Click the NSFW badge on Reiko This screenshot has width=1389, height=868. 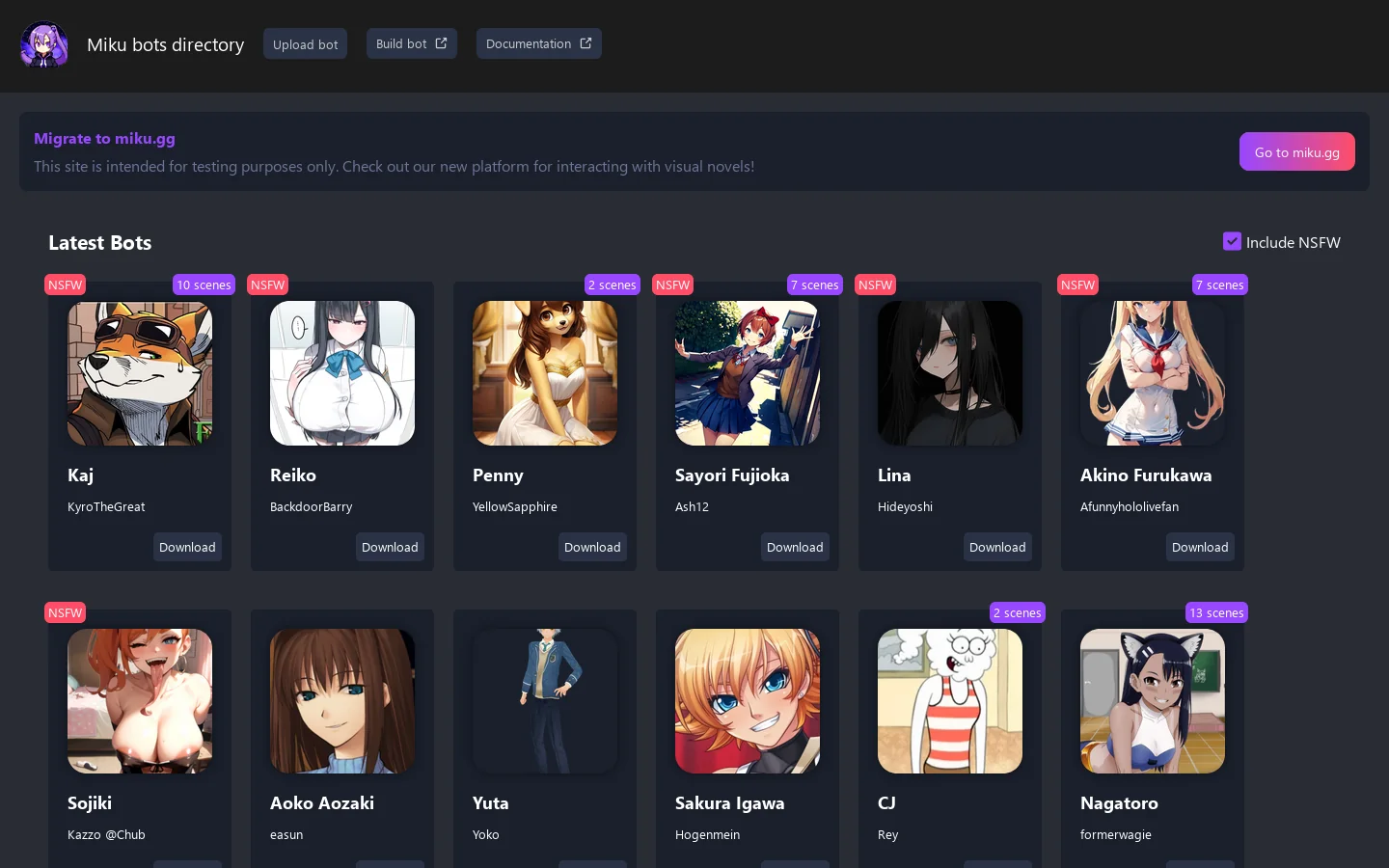(x=267, y=285)
